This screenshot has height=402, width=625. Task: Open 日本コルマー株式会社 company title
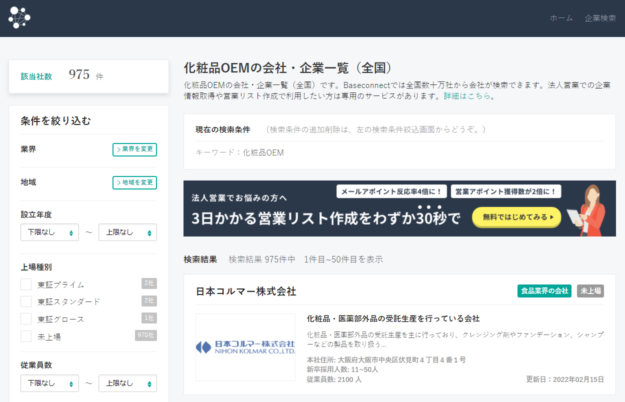click(x=246, y=291)
